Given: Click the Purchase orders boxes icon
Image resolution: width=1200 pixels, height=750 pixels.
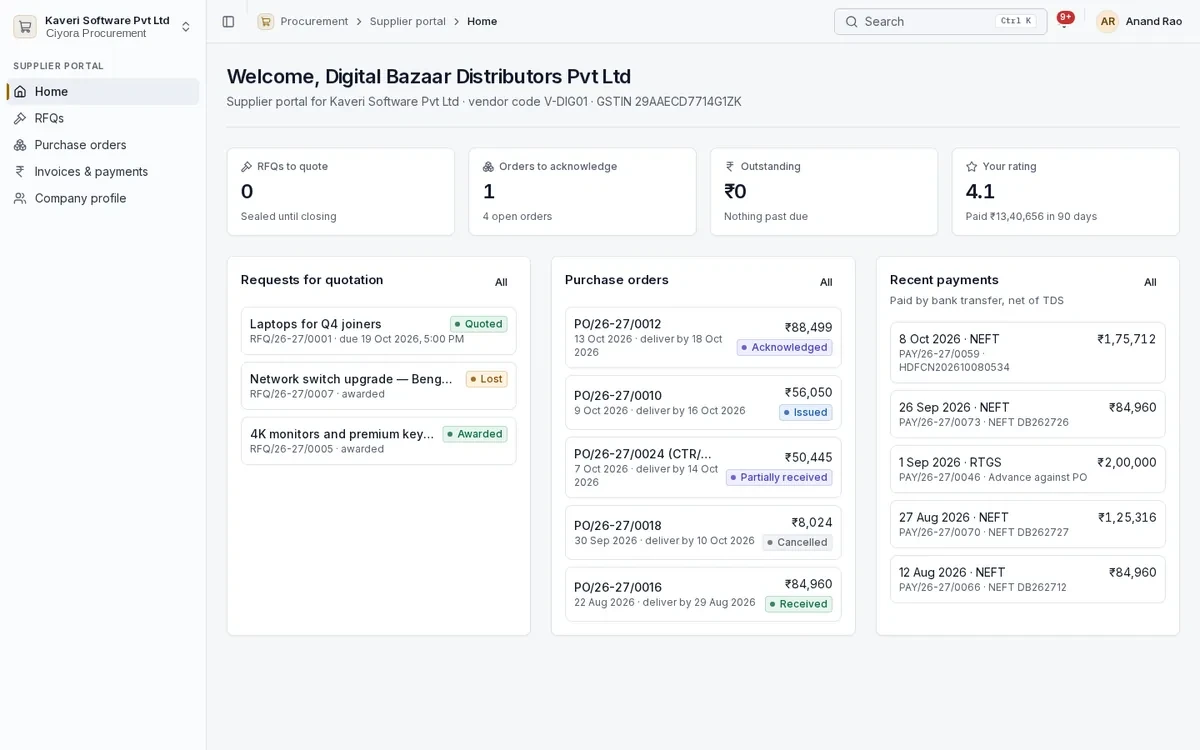Looking at the screenshot, I should [x=20, y=145].
